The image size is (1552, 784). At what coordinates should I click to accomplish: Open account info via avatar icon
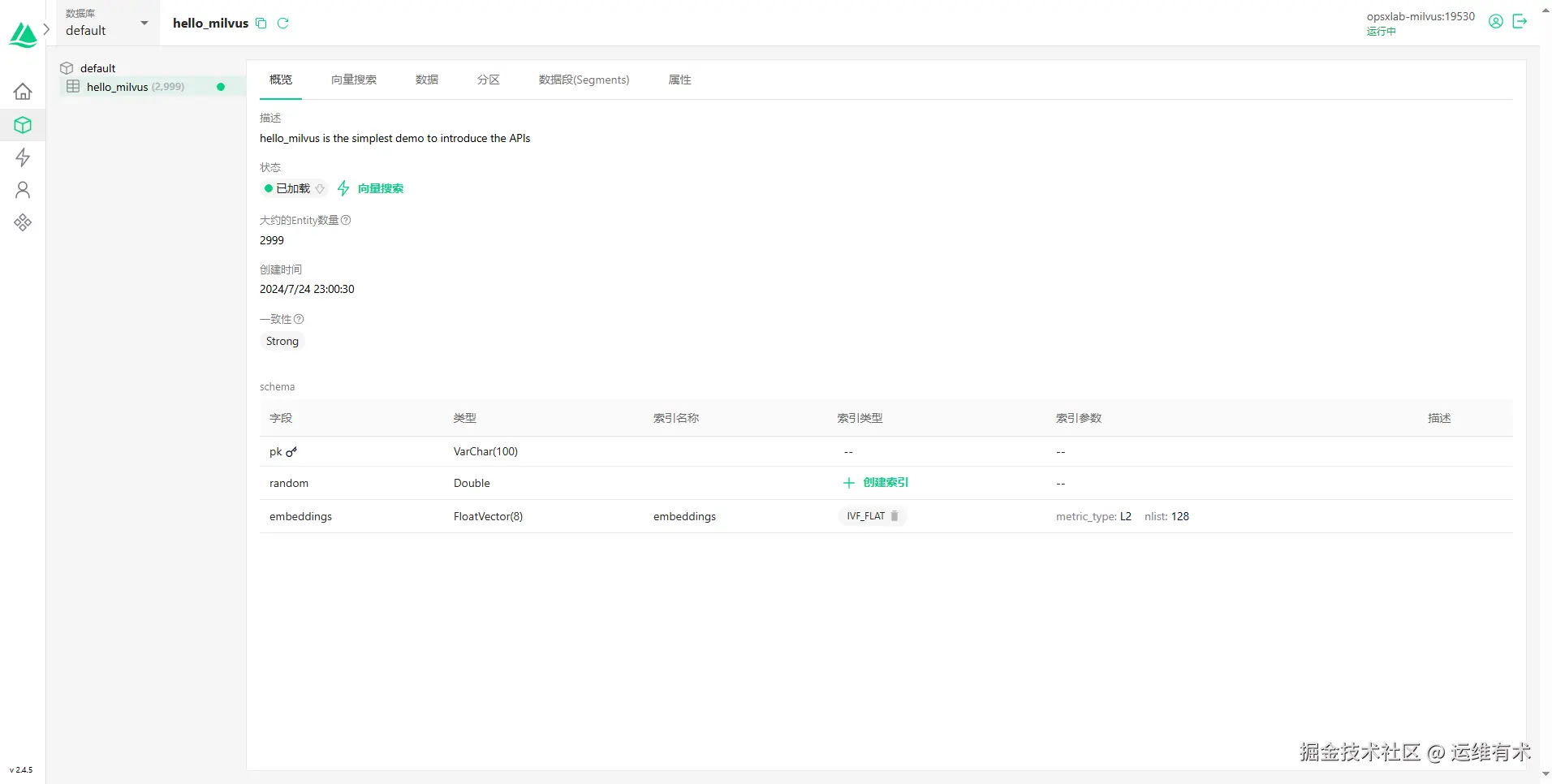coord(1495,21)
